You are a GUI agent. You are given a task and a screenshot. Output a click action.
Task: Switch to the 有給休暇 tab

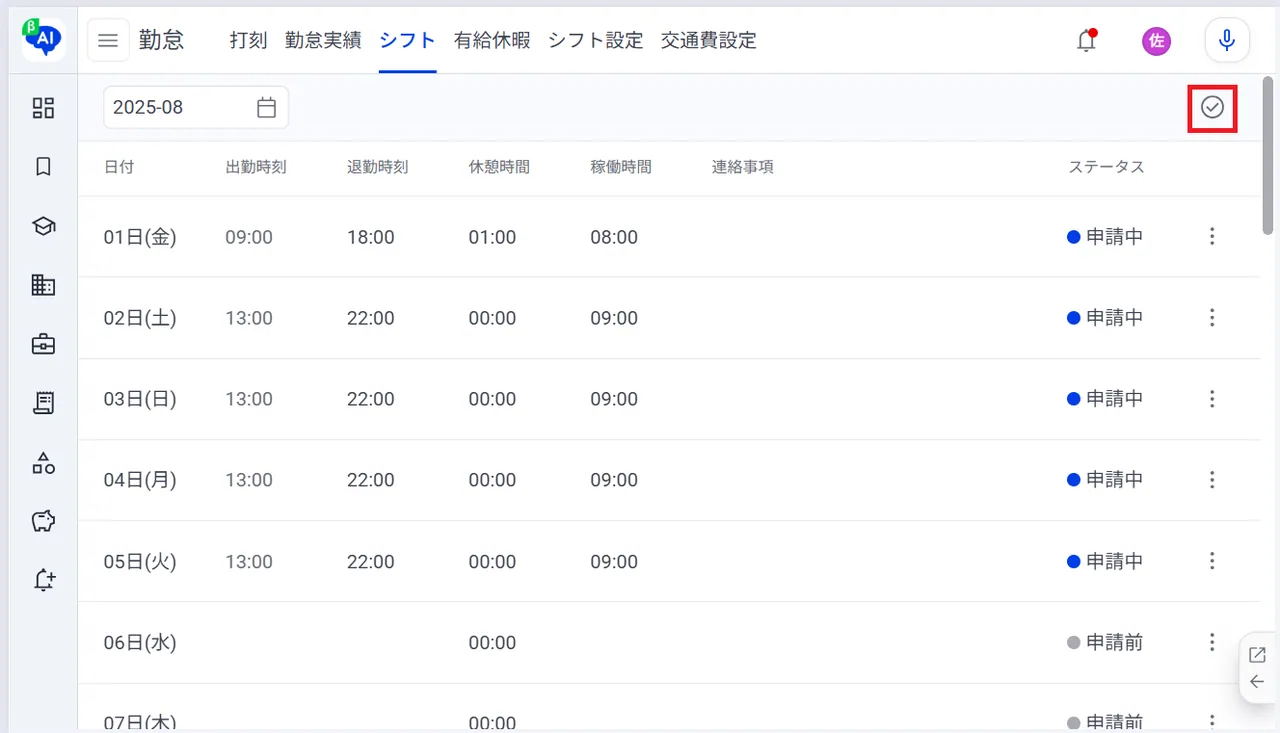[492, 41]
